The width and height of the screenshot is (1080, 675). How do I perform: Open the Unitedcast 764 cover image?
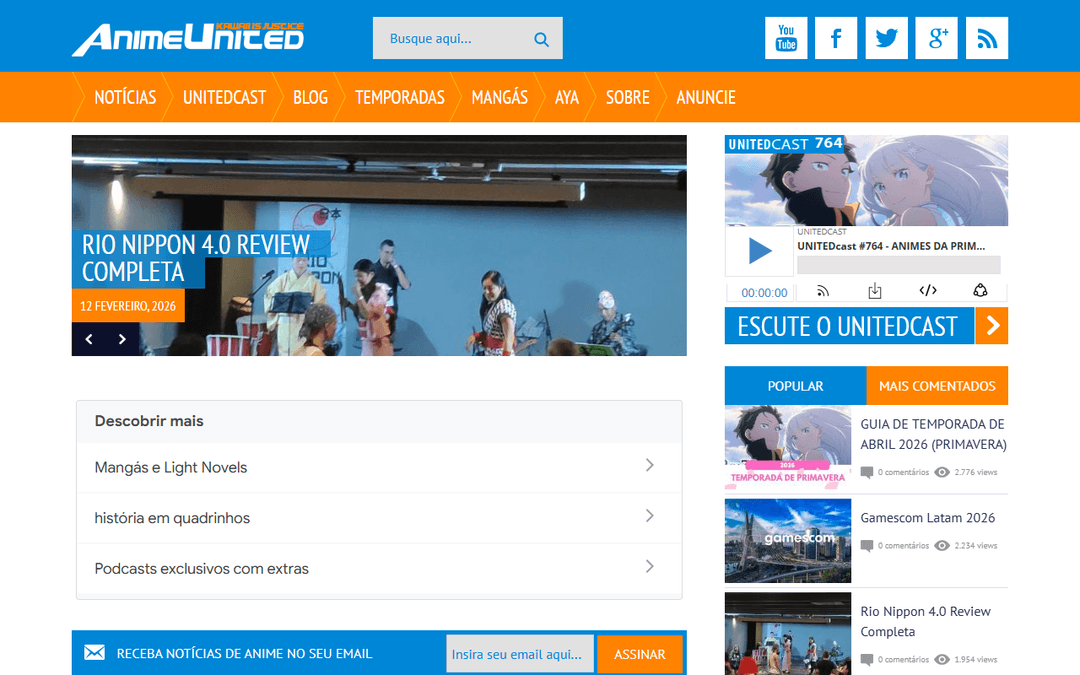tap(866, 180)
